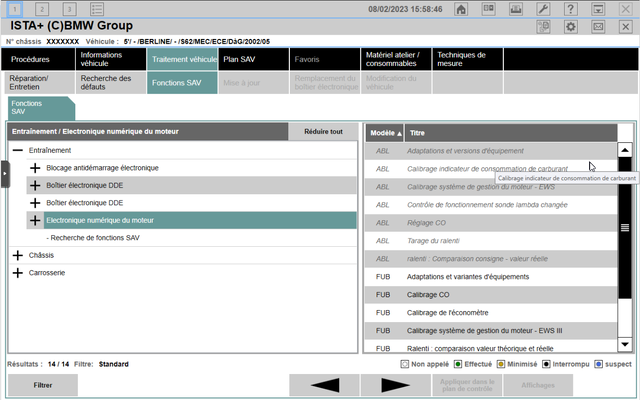Expand the second Boîtier électronique DDE node
The height and width of the screenshot is (400, 640).
tap(35, 203)
